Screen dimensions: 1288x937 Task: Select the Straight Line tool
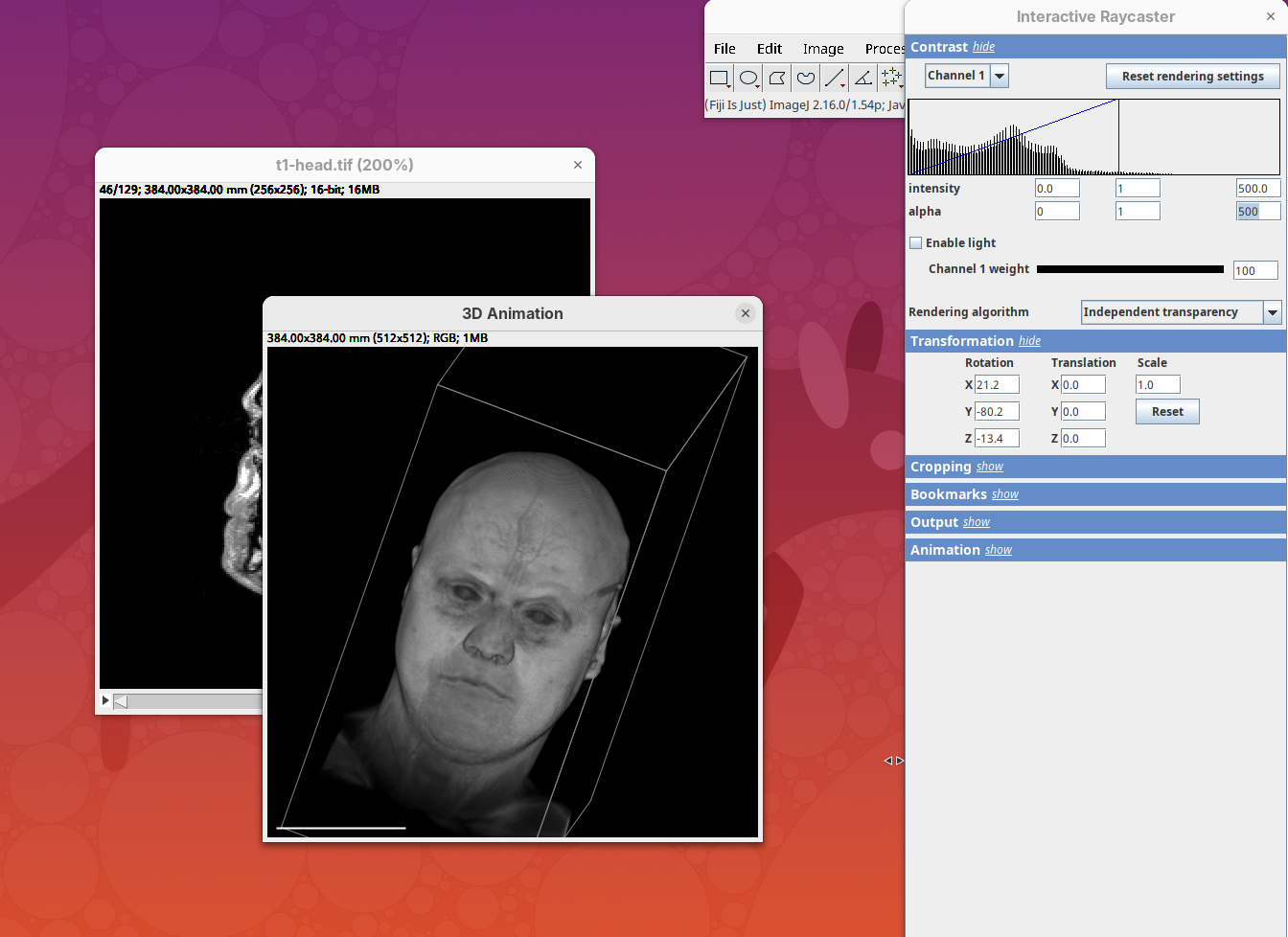[x=835, y=79]
